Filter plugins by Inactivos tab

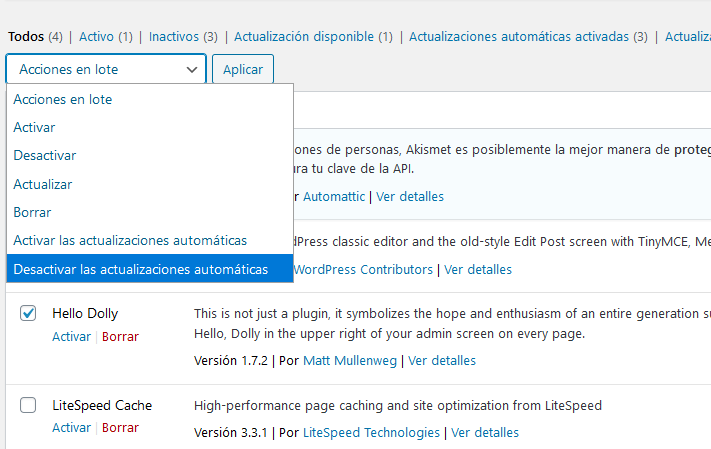coord(176,37)
